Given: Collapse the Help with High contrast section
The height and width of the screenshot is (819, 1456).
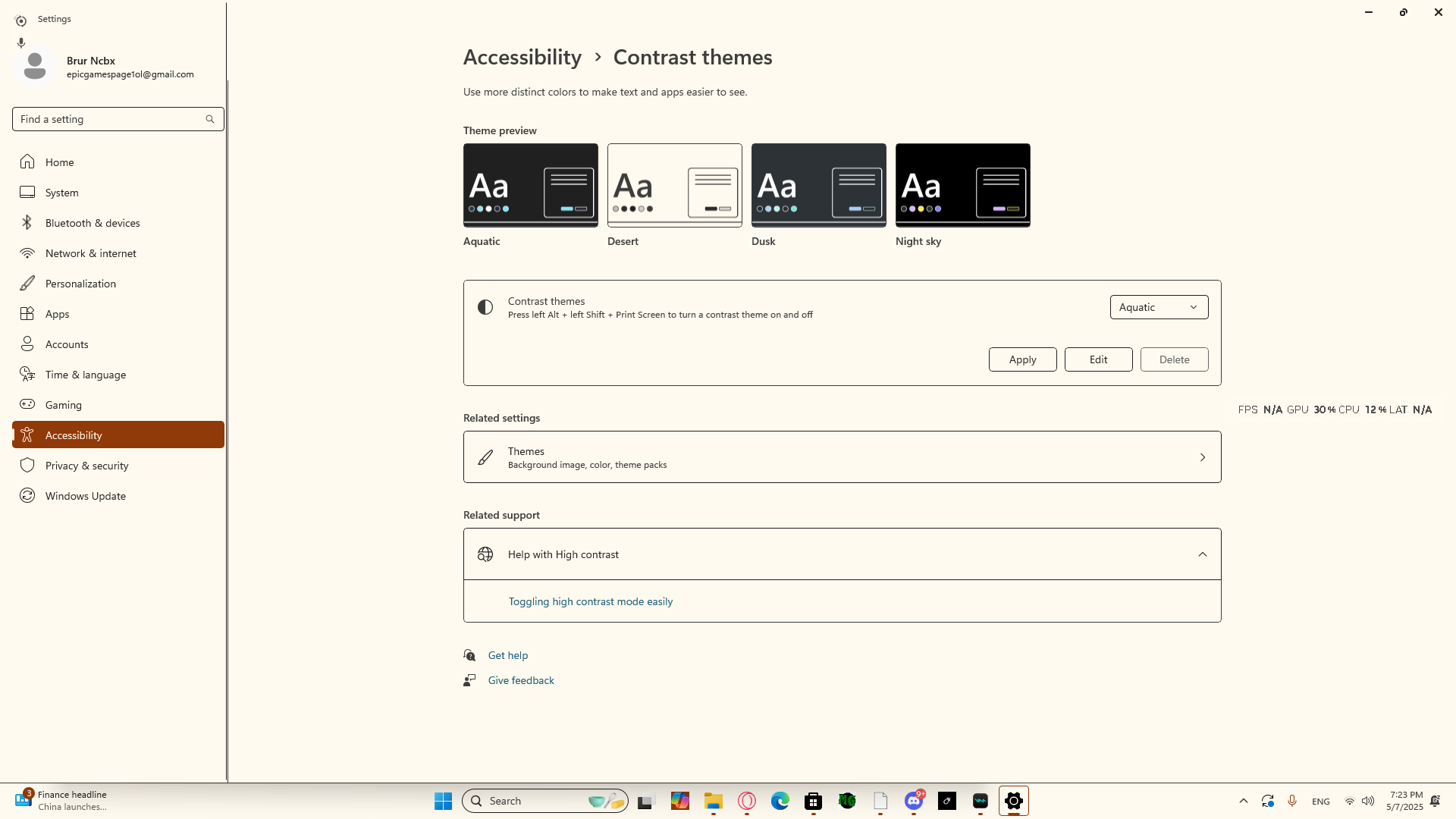Looking at the screenshot, I should (1202, 554).
